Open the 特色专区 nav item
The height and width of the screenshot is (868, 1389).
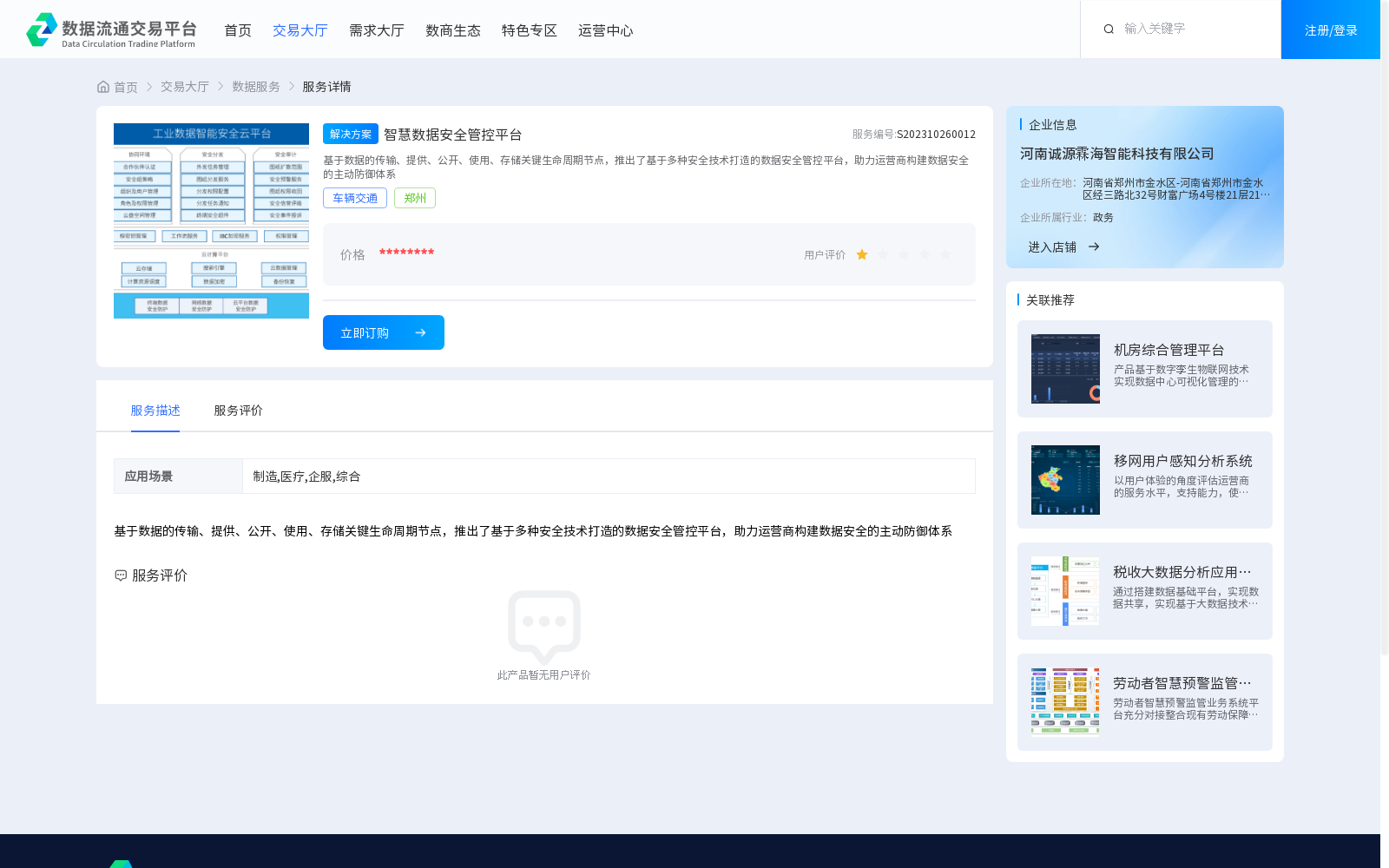(530, 30)
